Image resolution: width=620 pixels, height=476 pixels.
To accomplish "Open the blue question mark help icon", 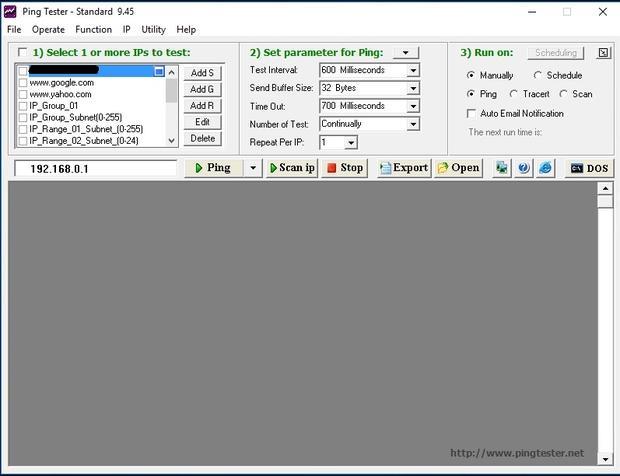I will pos(524,168).
